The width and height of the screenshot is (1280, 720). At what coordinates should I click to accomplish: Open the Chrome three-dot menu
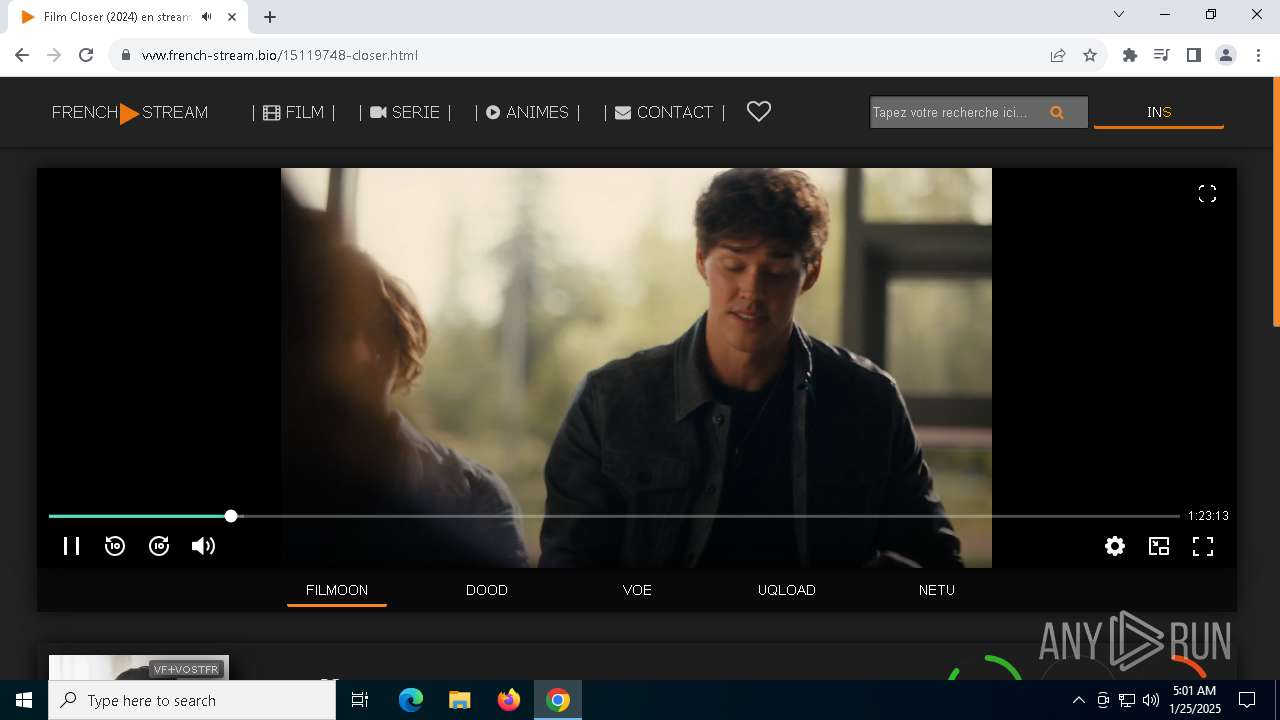[1257, 55]
